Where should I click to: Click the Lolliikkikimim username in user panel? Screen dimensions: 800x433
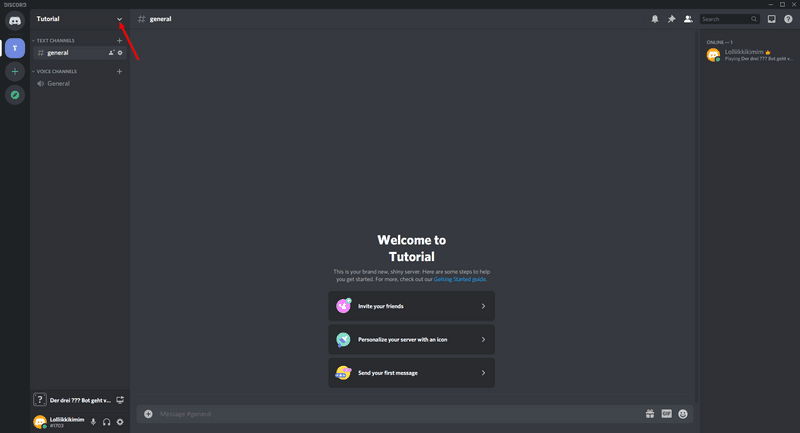[67, 419]
